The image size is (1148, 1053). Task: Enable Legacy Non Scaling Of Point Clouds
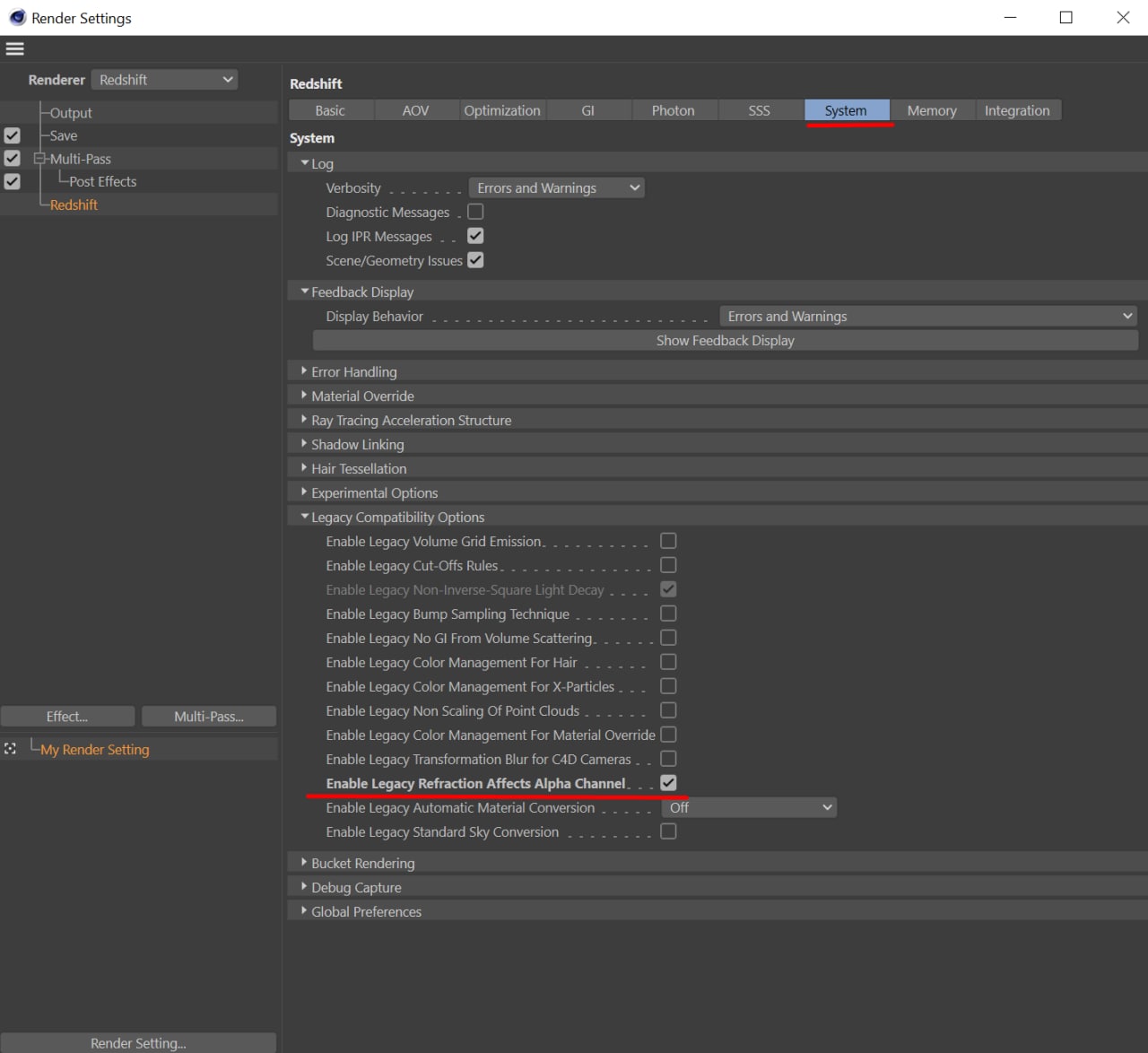pyautogui.click(x=668, y=710)
